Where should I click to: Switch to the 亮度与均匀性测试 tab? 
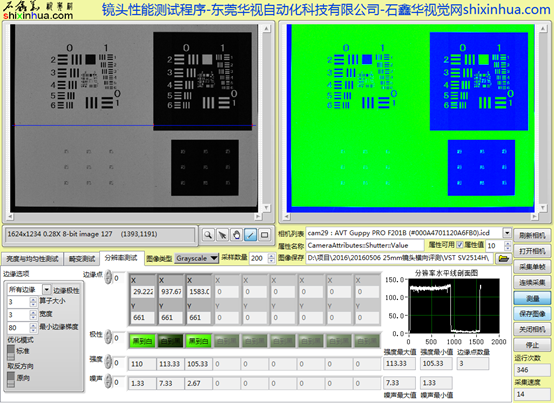[32, 259]
